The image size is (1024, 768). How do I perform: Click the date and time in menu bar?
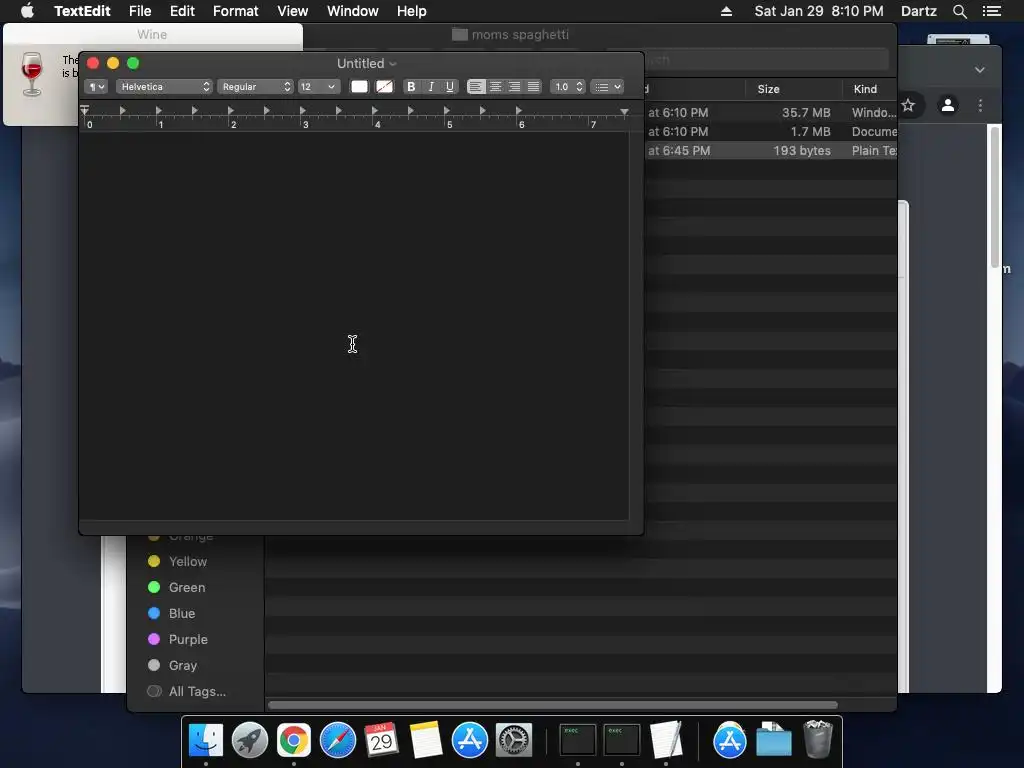(819, 11)
